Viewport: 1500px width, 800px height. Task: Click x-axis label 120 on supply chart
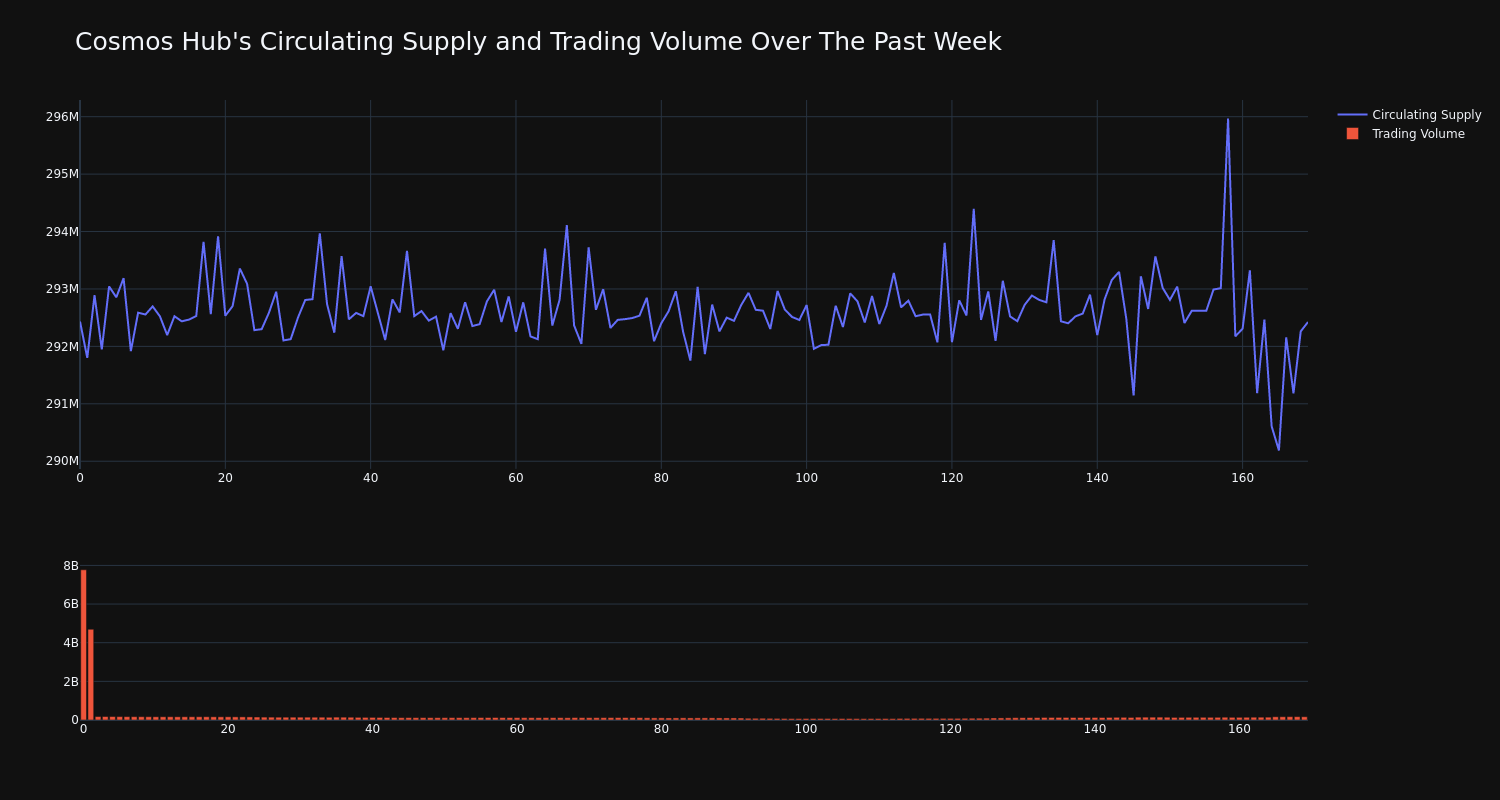[952, 478]
